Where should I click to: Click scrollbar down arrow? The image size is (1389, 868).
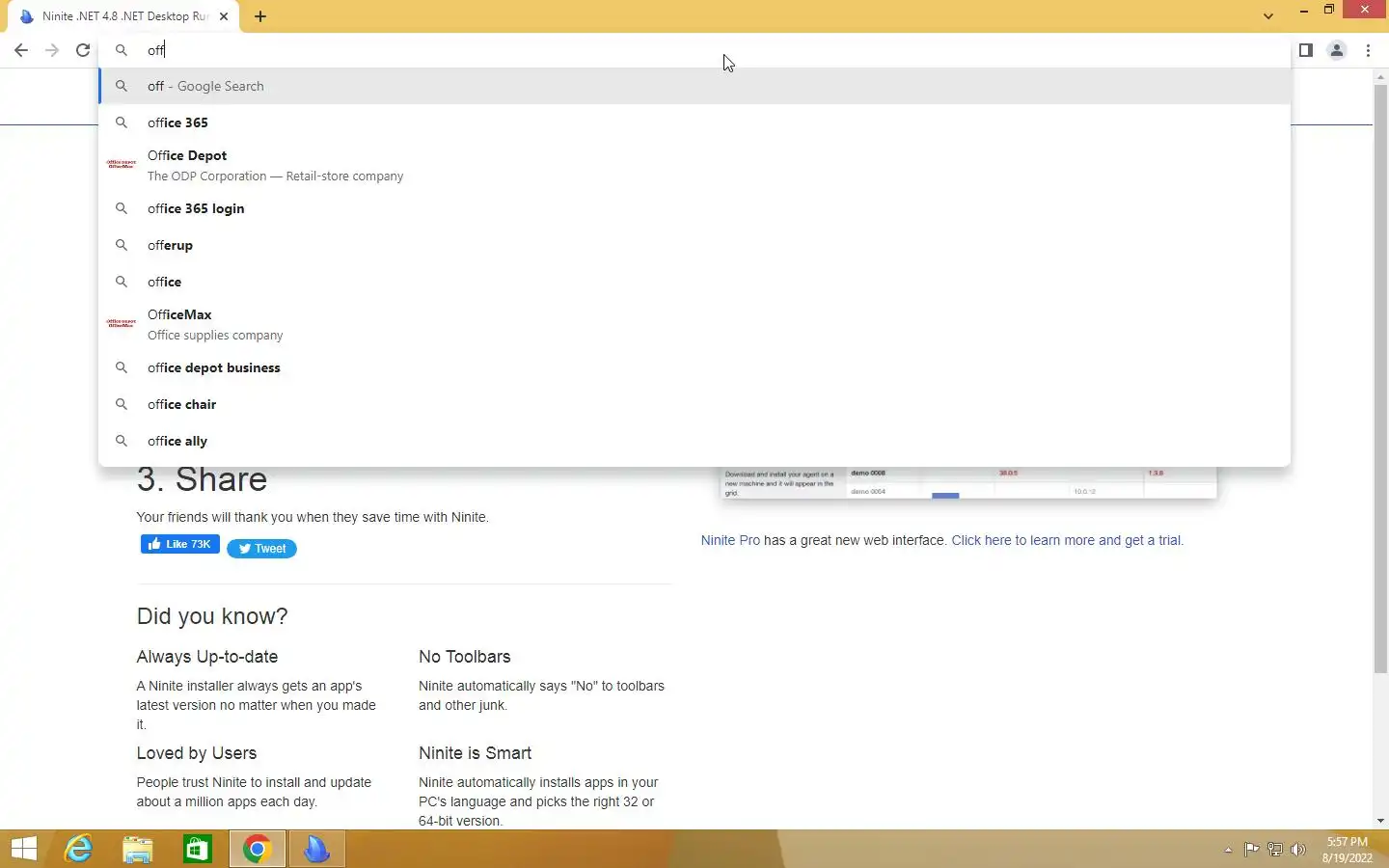(x=1380, y=821)
